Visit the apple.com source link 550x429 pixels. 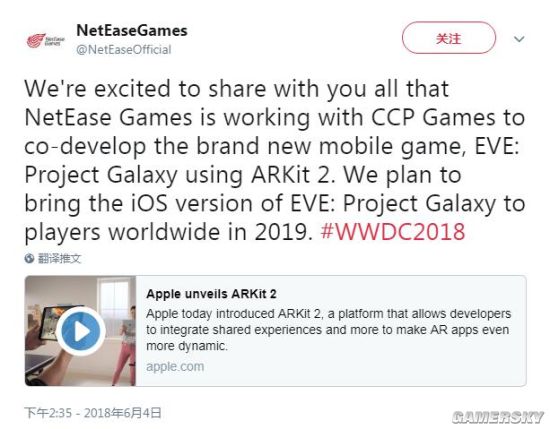(x=175, y=367)
